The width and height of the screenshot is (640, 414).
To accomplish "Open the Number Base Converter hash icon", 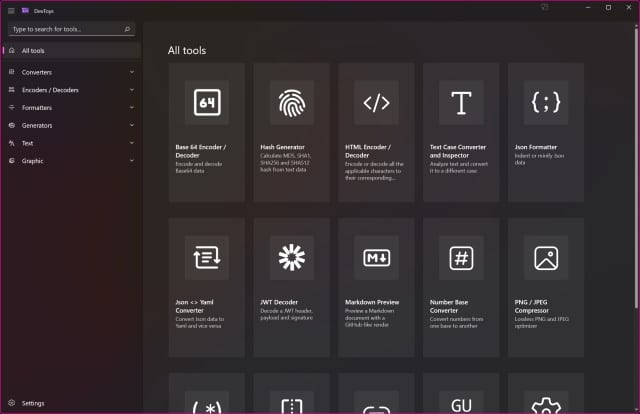I will [461, 258].
